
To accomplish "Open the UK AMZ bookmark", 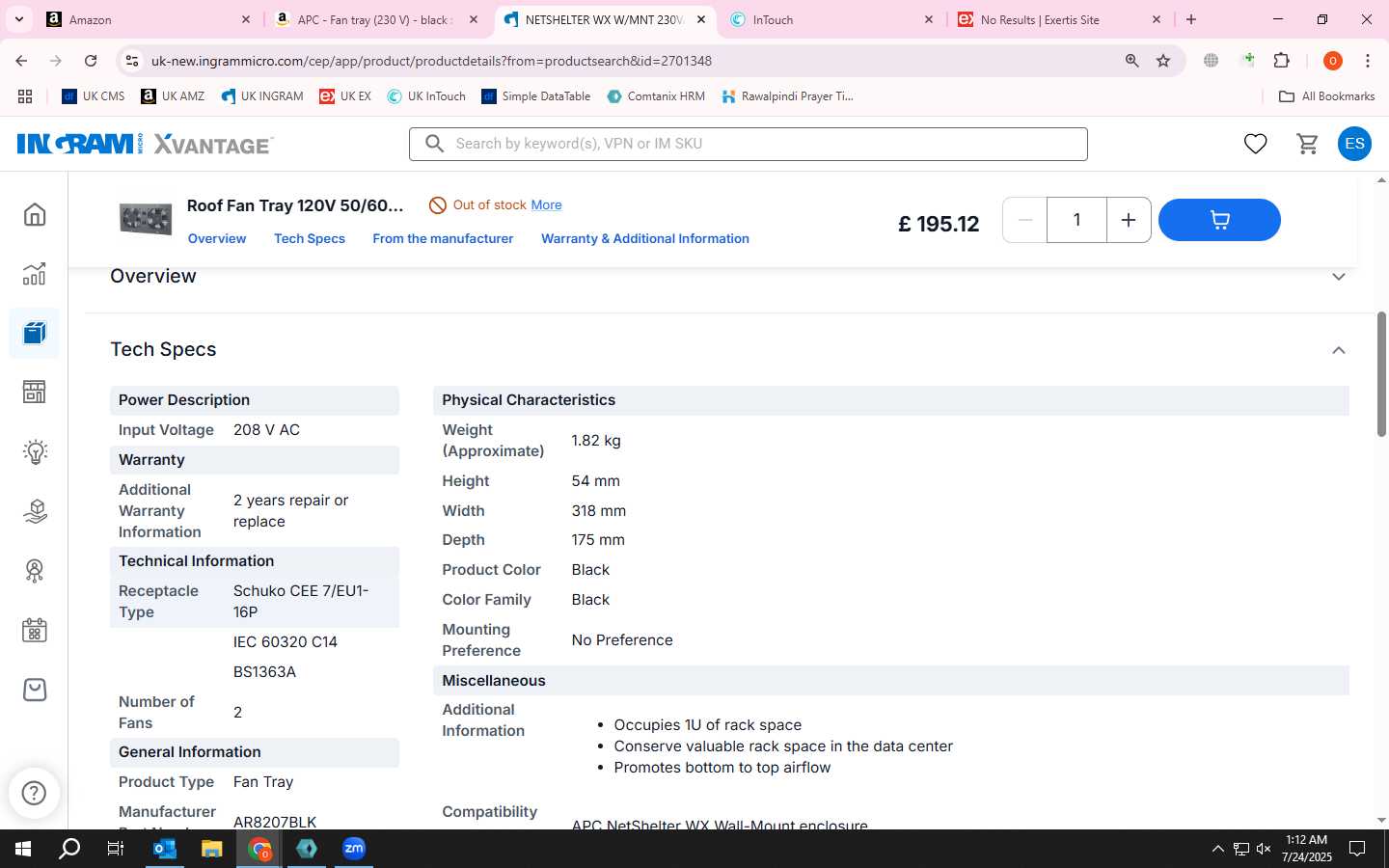I will coord(173,96).
